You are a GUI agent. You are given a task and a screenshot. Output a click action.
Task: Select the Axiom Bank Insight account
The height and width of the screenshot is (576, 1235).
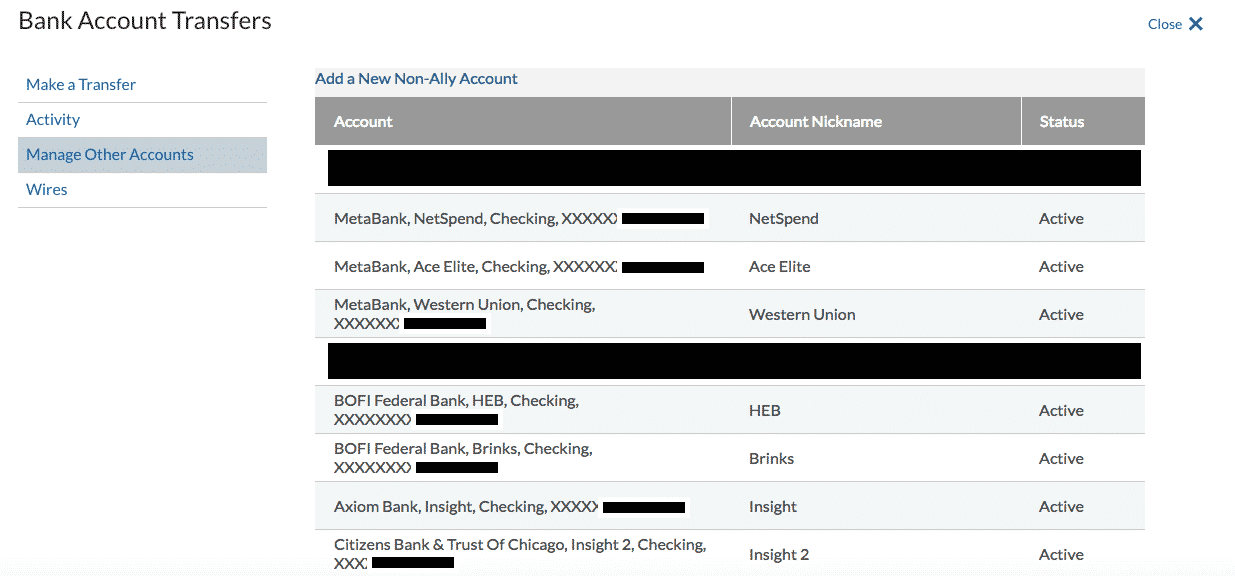730,506
